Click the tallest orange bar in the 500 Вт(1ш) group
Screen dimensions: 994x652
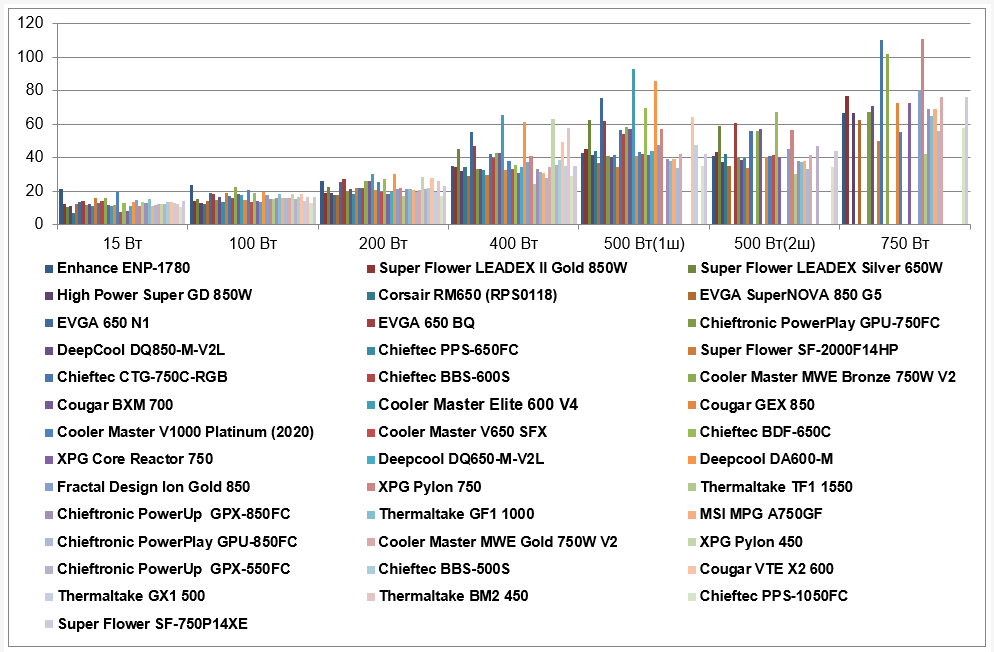pyautogui.click(x=655, y=153)
